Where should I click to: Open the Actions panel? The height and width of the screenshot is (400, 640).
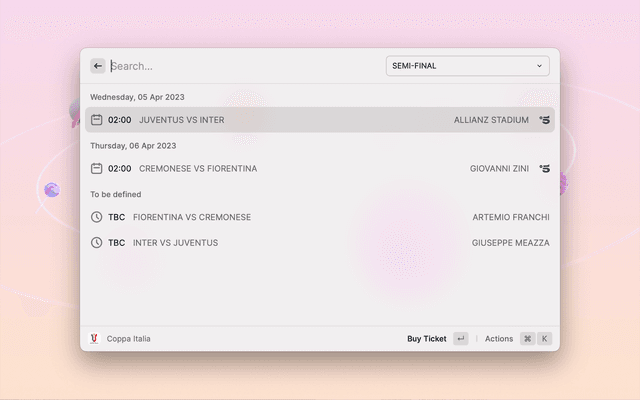499,339
